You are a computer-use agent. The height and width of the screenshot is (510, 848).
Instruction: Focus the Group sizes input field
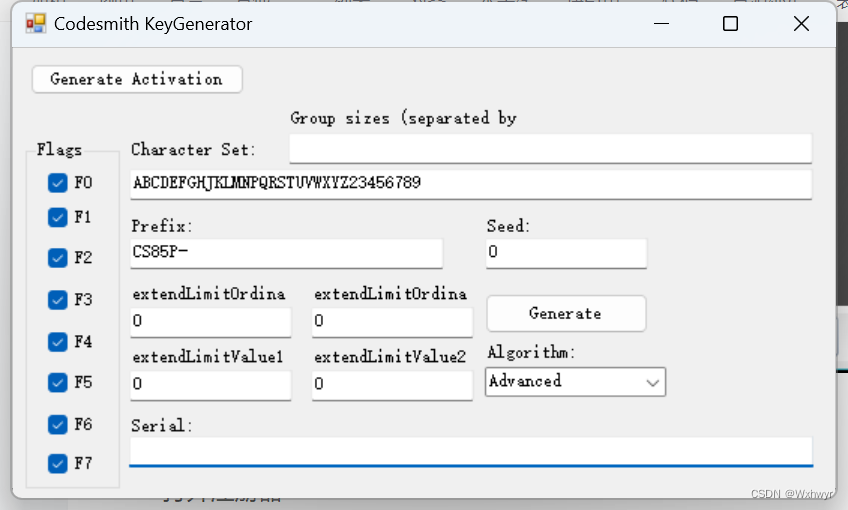(551, 148)
